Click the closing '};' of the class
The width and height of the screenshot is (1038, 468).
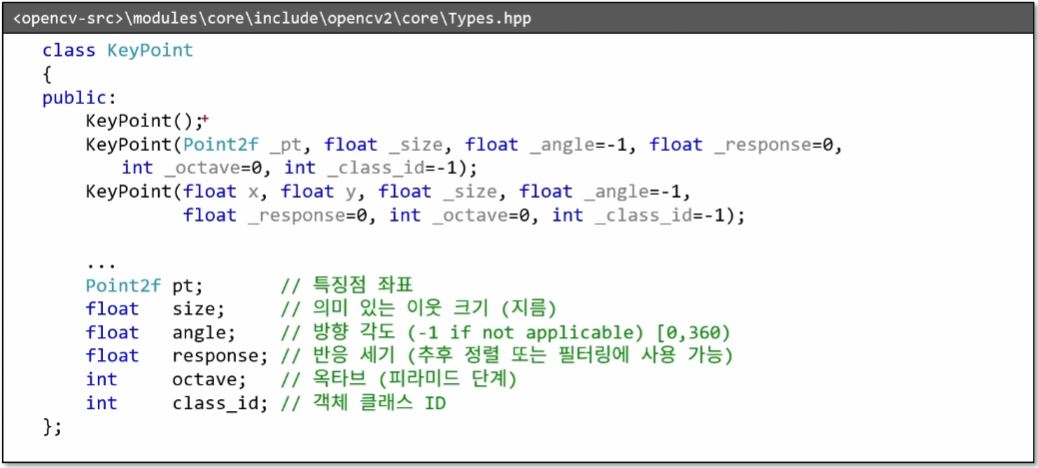pyautogui.click(x=52, y=428)
